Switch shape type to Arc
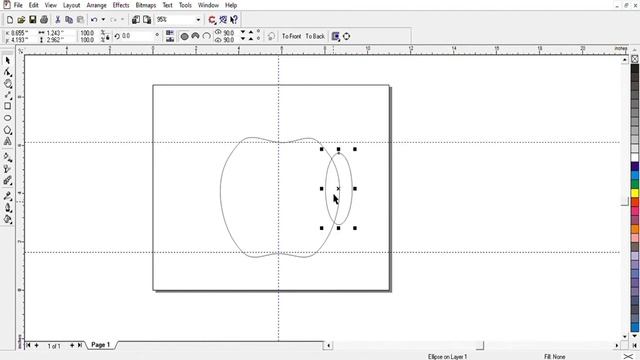 click(207, 36)
